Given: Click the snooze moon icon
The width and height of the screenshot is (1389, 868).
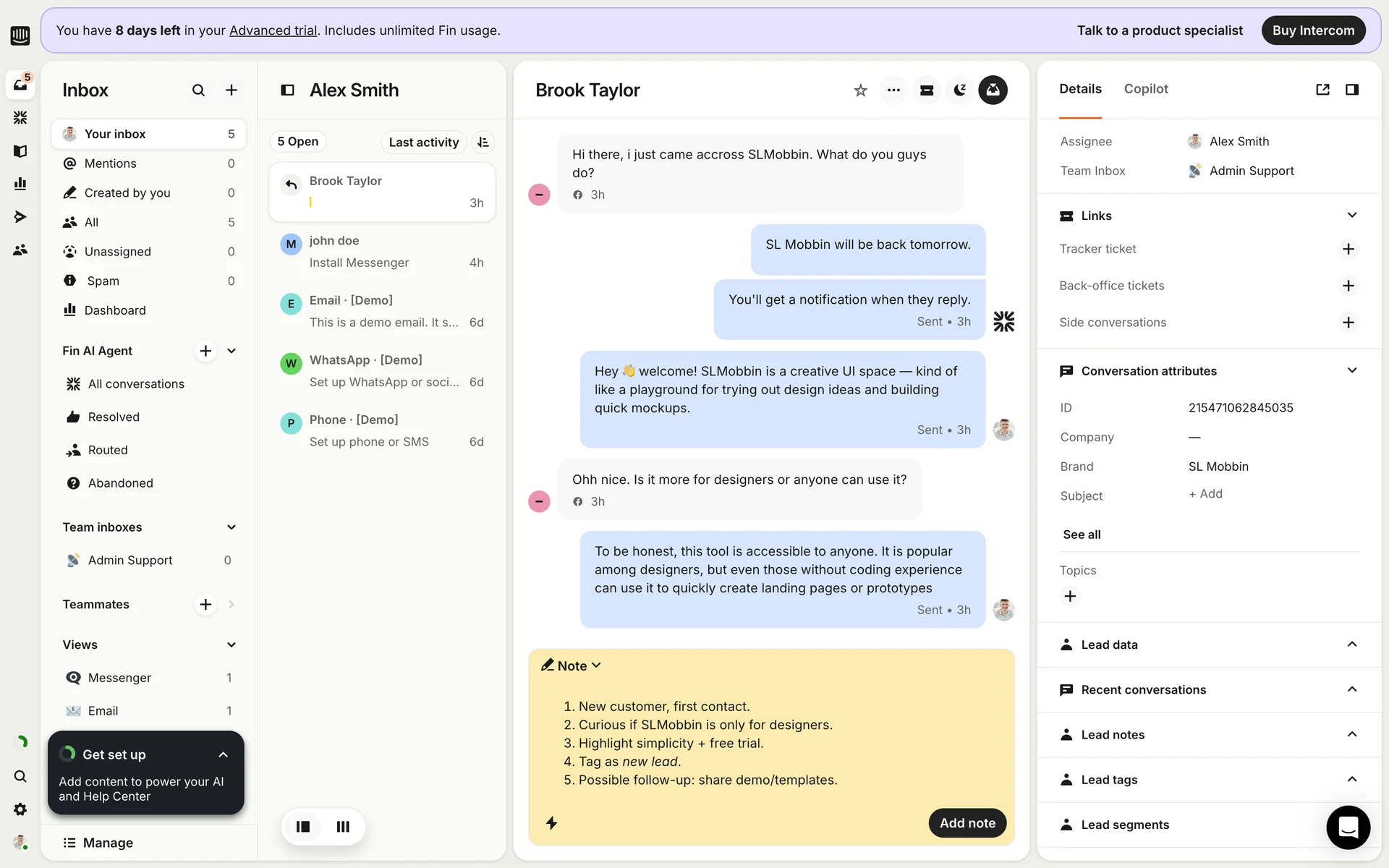Looking at the screenshot, I should click(x=960, y=90).
